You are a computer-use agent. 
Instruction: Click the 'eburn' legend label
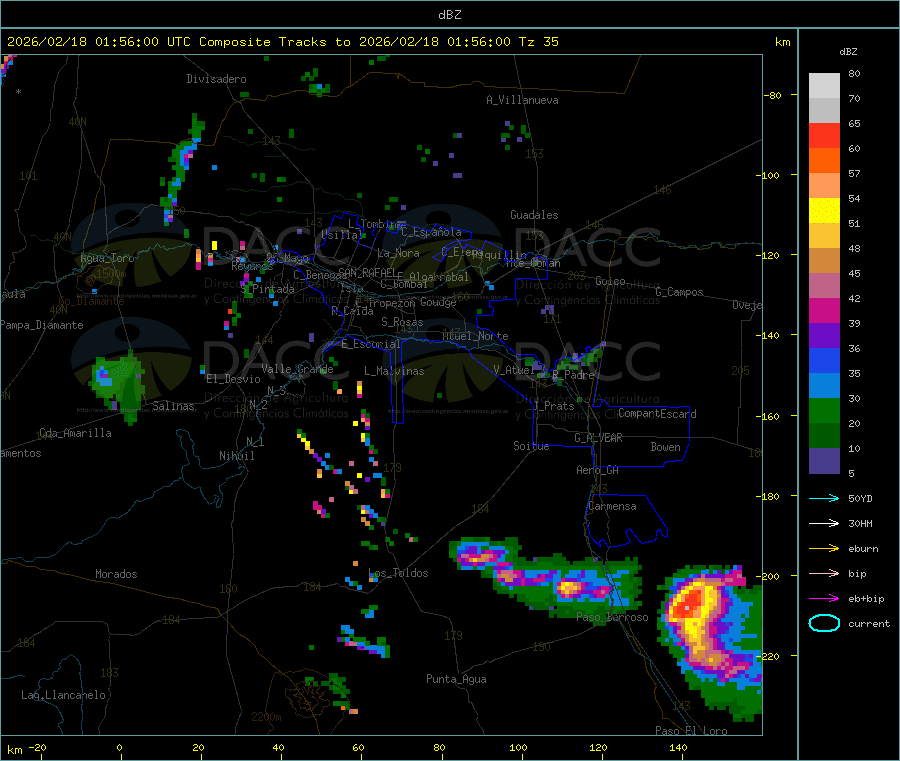coord(863,549)
